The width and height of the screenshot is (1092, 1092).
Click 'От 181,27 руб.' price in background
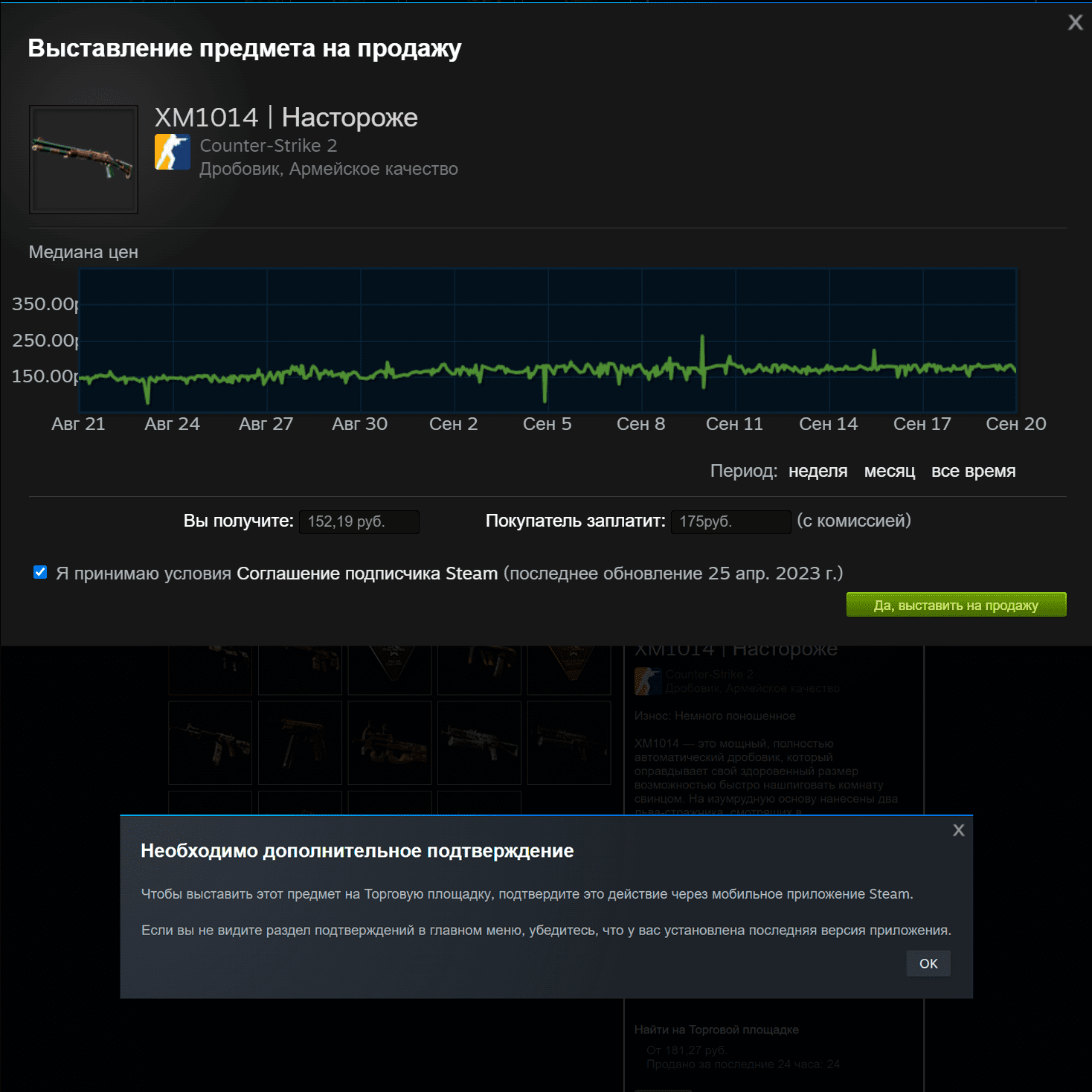687,1050
